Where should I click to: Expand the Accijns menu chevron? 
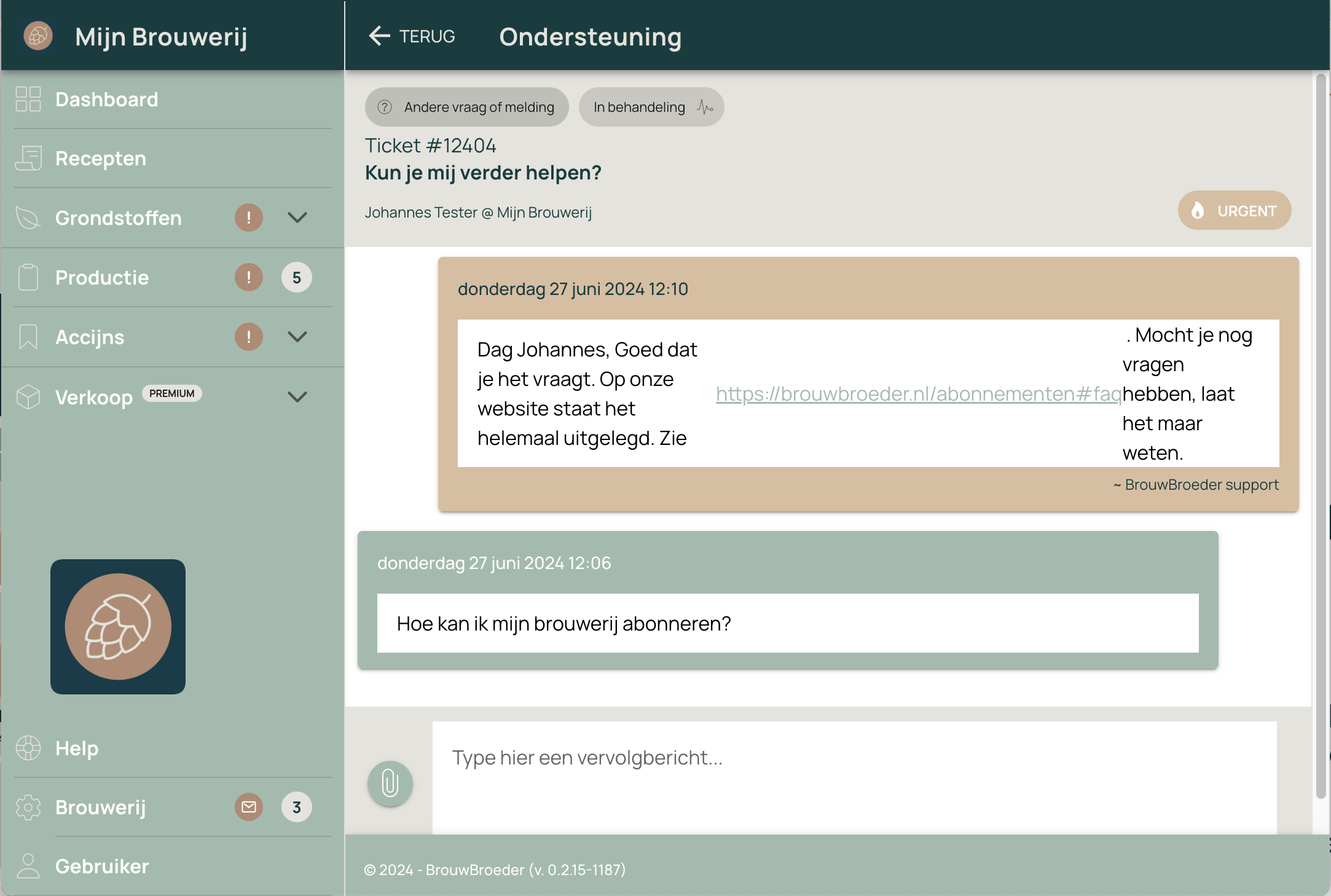(x=297, y=337)
